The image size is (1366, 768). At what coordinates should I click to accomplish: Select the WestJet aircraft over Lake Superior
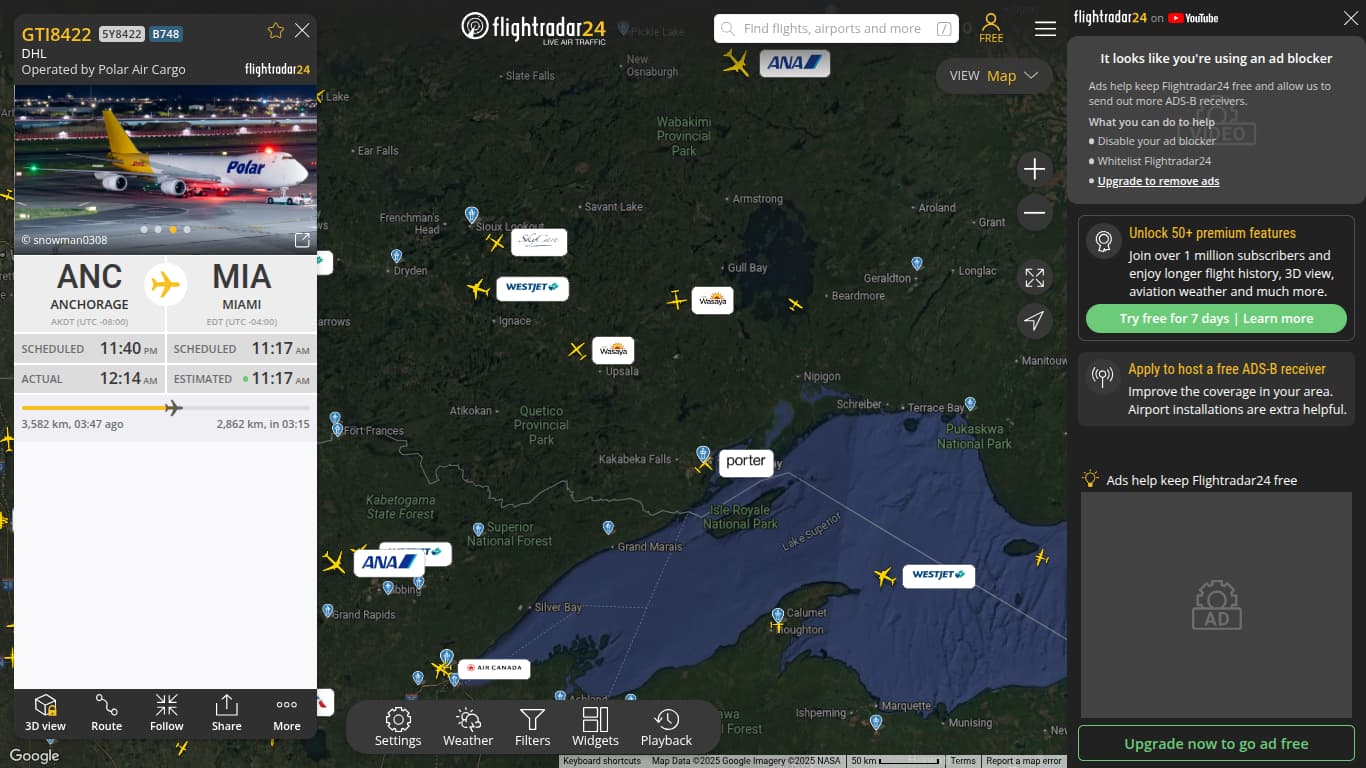[x=884, y=576]
